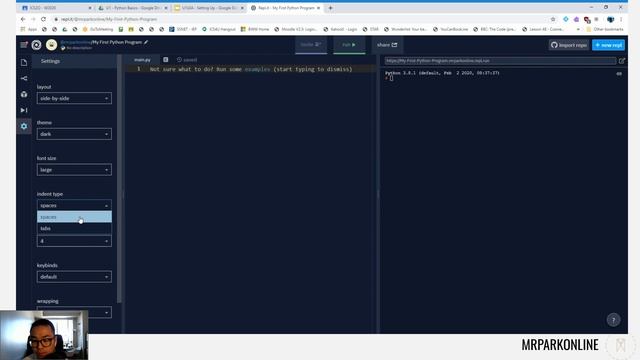Switch to the main.py editor tab
This screenshot has width=640, height=360.
point(142,60)
